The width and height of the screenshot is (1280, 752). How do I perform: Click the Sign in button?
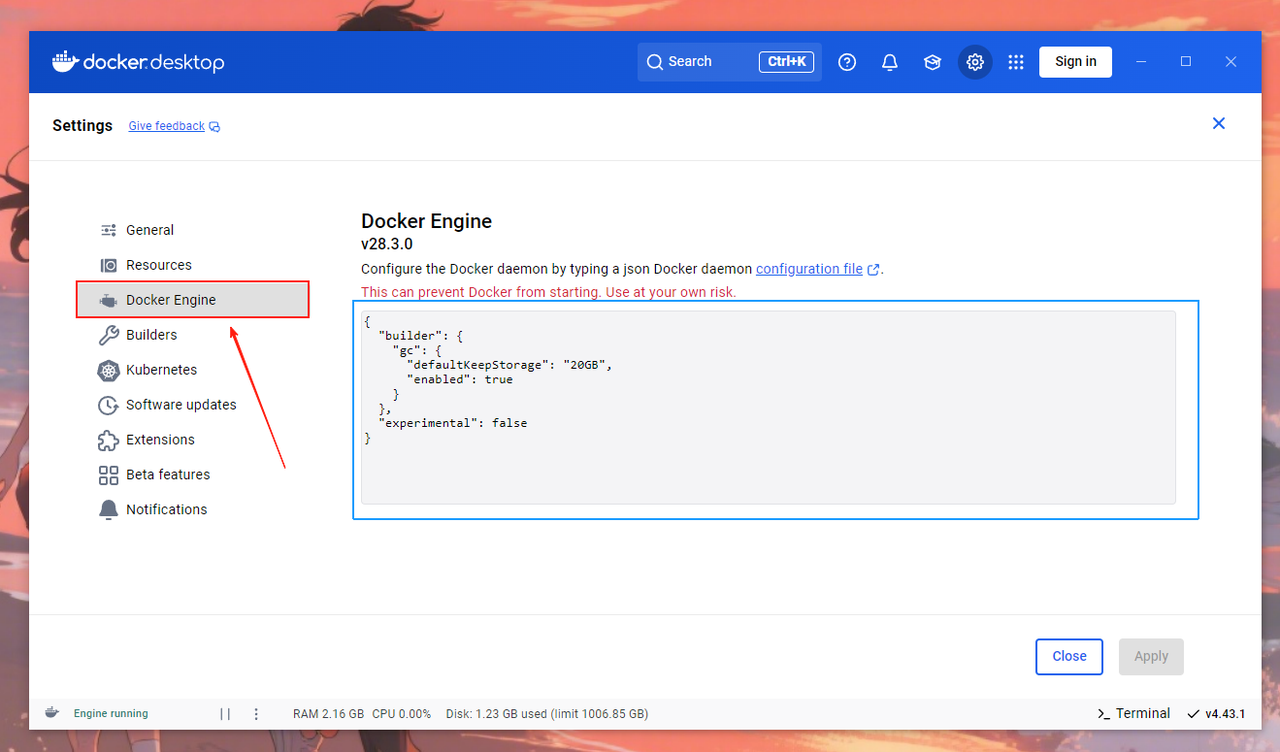pos(1075,62)
